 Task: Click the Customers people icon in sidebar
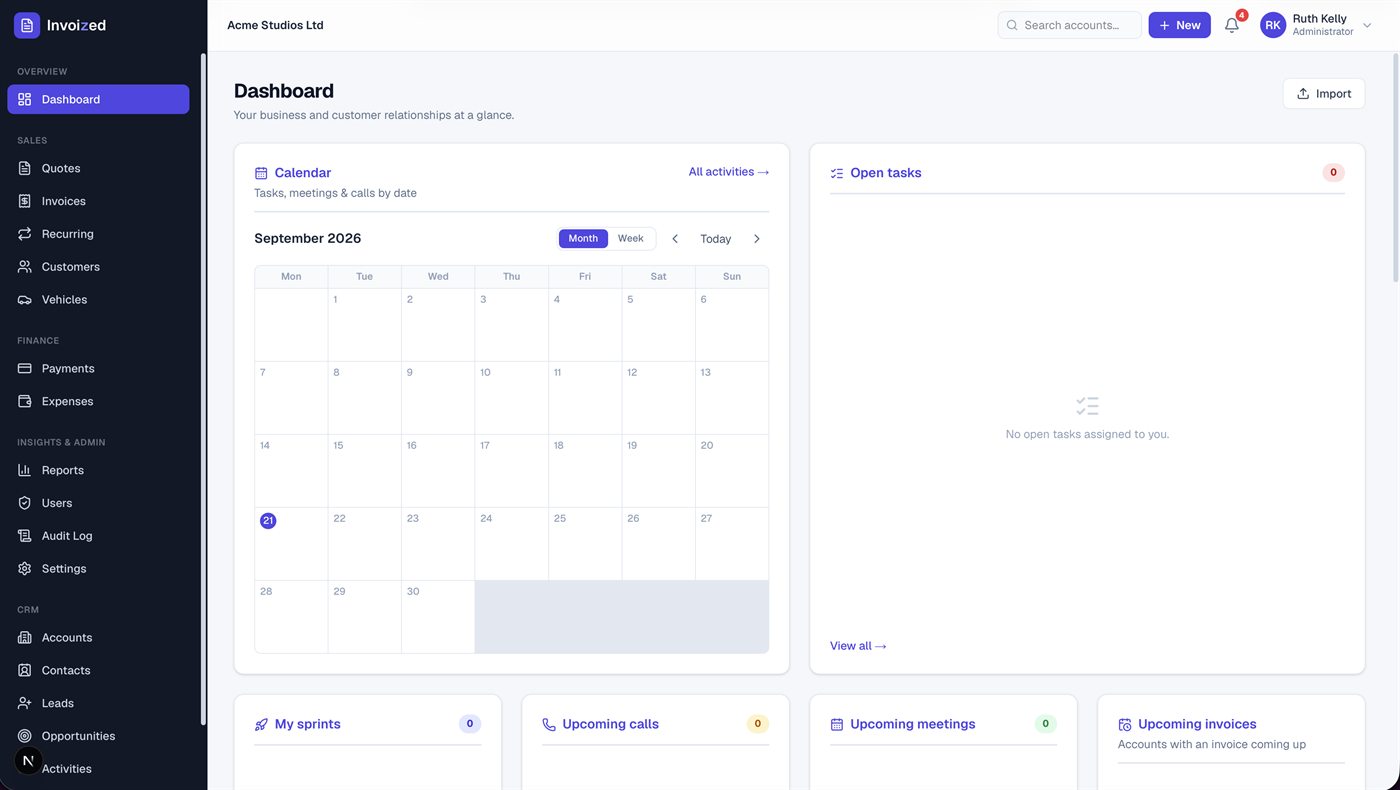25,267
